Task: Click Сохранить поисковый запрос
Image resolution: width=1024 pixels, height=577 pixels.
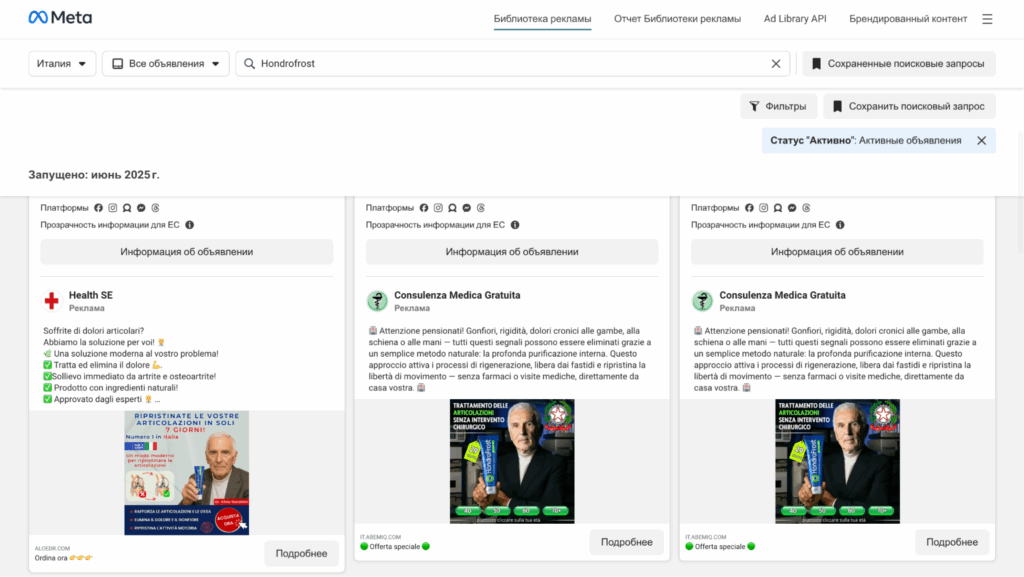Action: click(909, 106)
